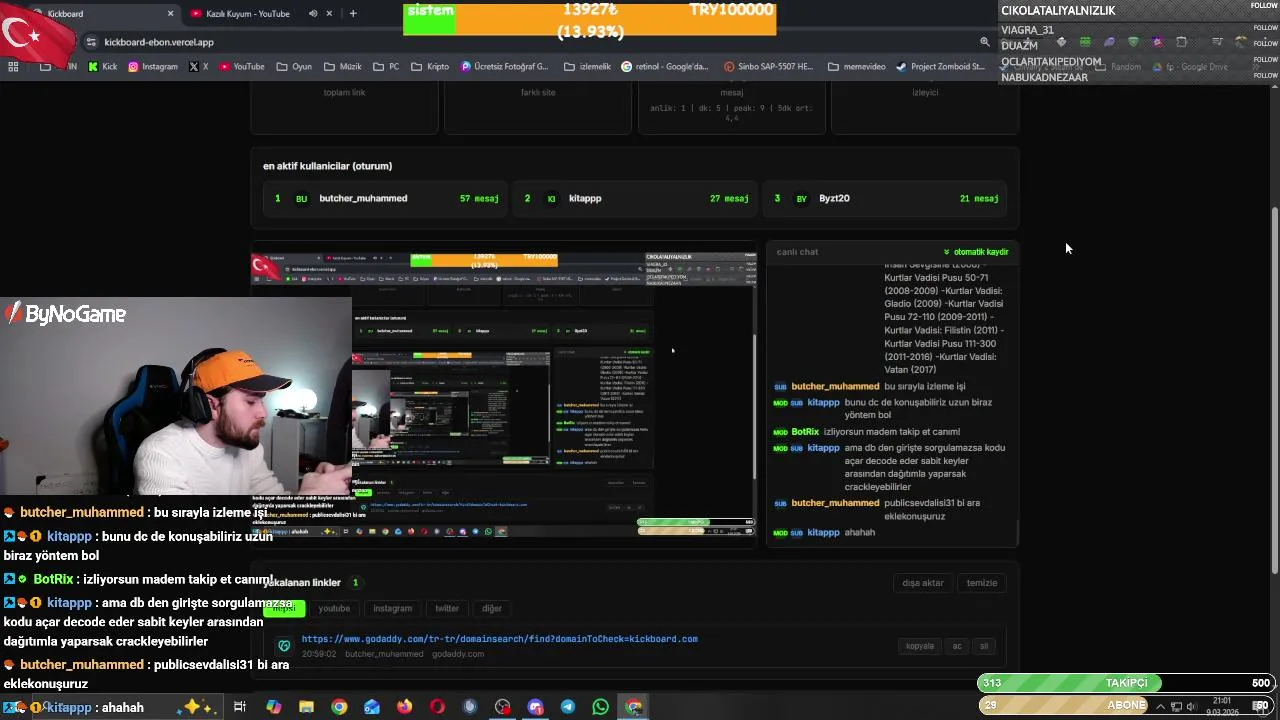This screenshot has height=720, width=1280.
Task: Click the green godaddy site icon
Action: pos(284,646)
